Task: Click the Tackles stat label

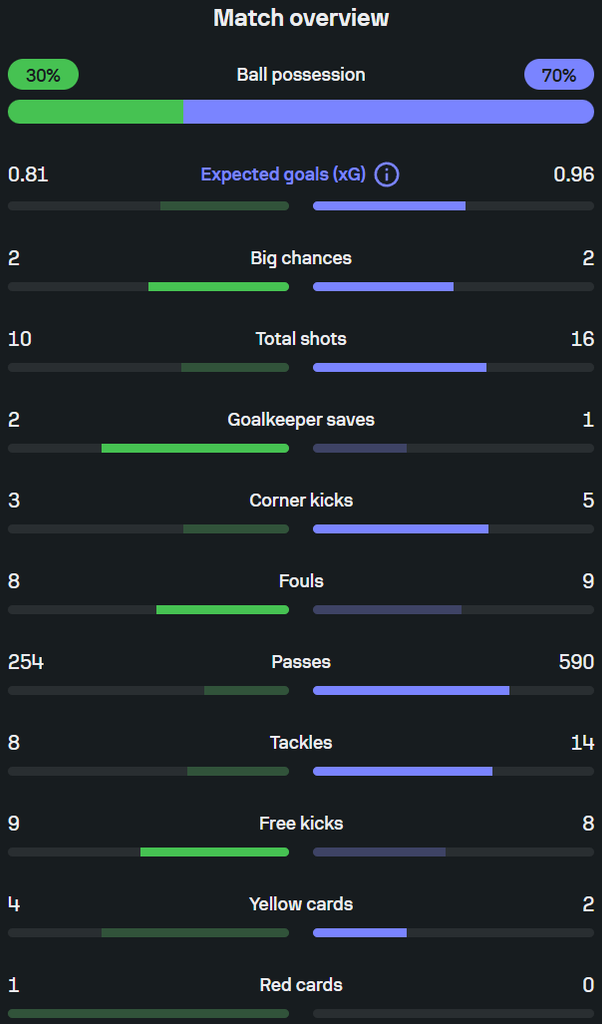Action: pos(301,743)
